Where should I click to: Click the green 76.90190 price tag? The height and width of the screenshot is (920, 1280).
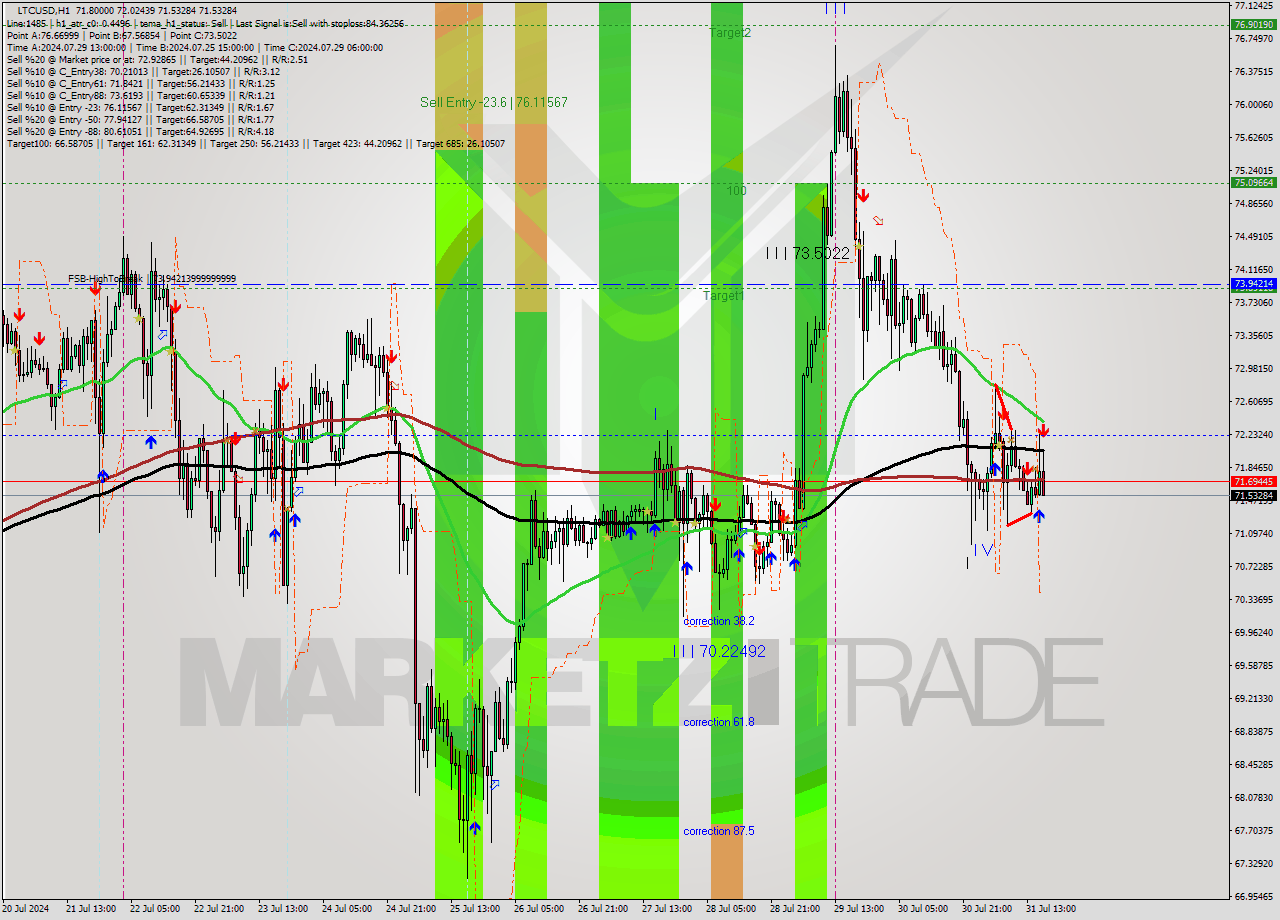click(x=1253, y=24)
